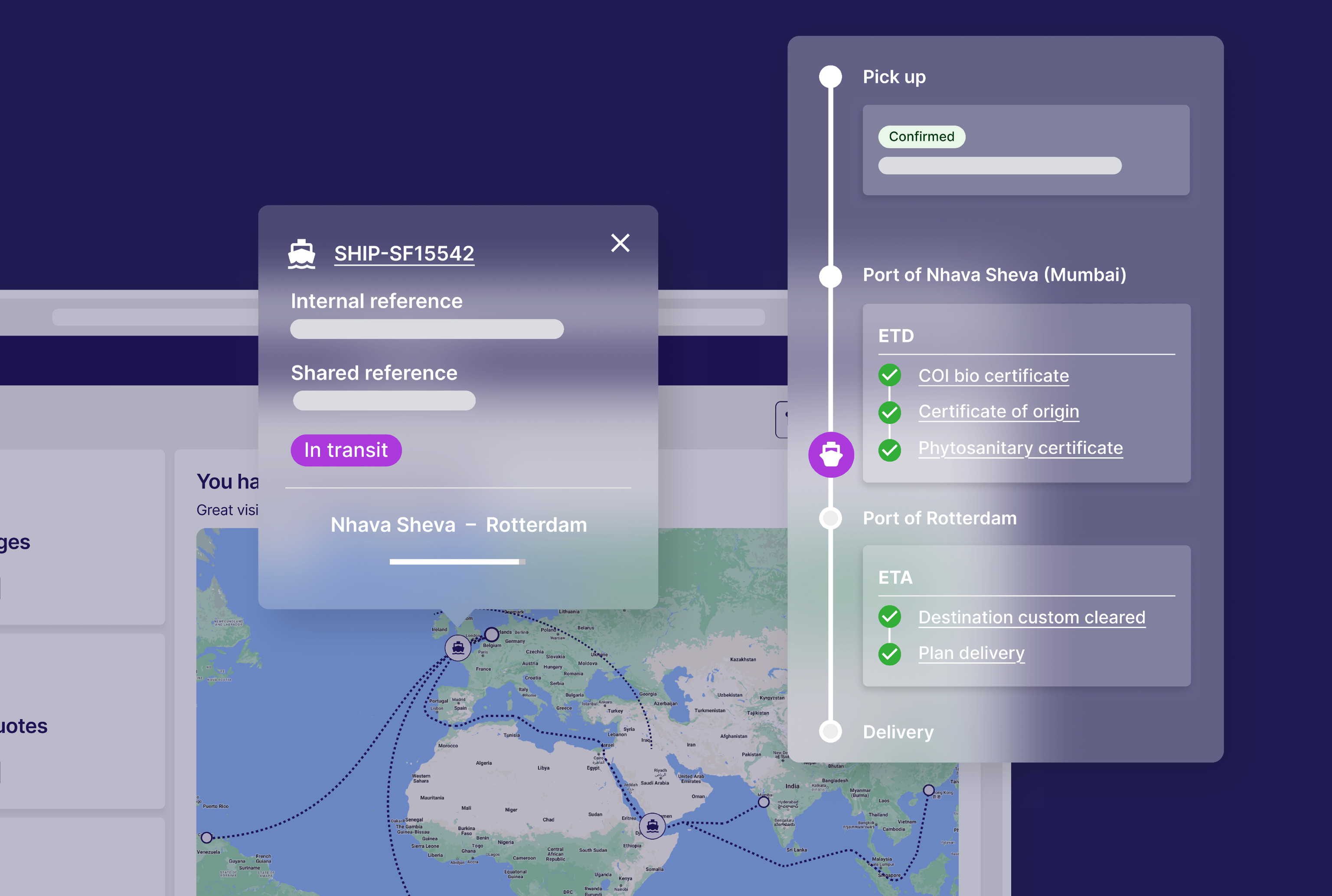Toggle the Certificate of origin checkmark
This screenshot has height=896, width=1332.
coord(889,412)
